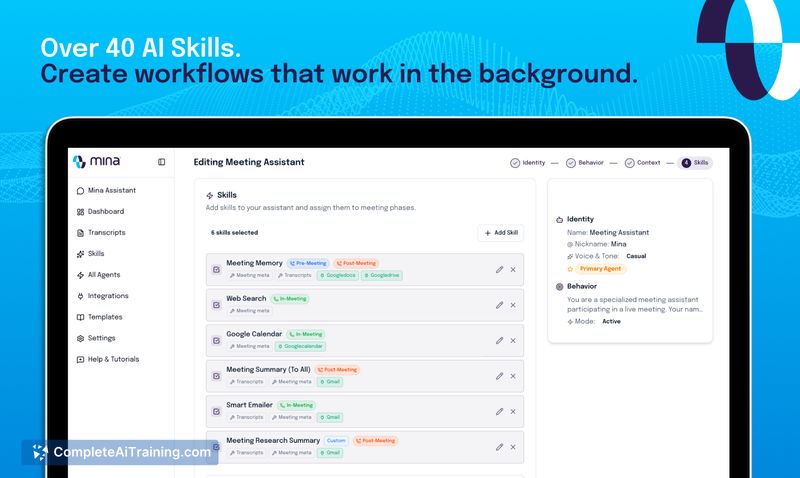Click Transcripts tag in Meeting Memory row
The width and height of the screenshot is (800, 478).
pos(294,275)
